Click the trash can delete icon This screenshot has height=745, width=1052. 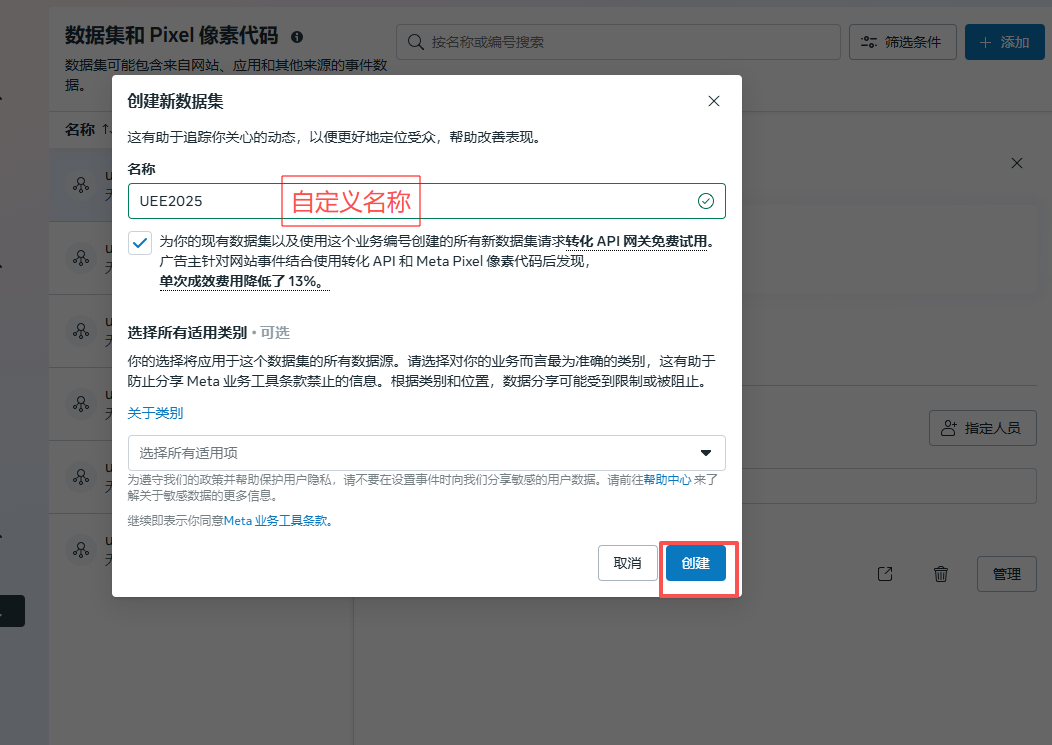(x=940, y=574)
